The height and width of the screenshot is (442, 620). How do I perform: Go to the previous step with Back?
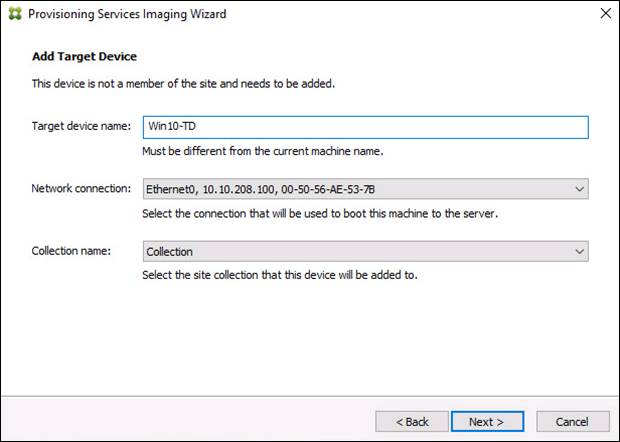(x=411, y=421)
